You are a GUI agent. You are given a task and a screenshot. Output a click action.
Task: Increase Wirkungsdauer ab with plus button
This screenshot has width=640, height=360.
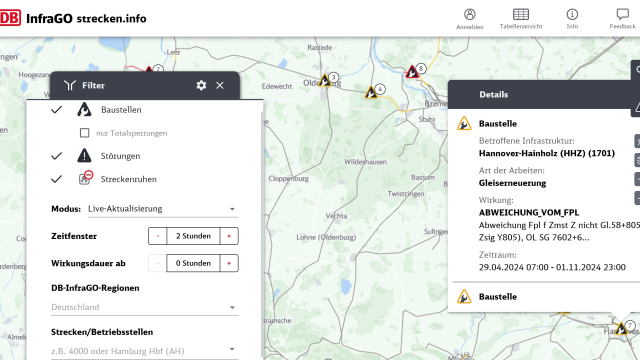(229, 263)
